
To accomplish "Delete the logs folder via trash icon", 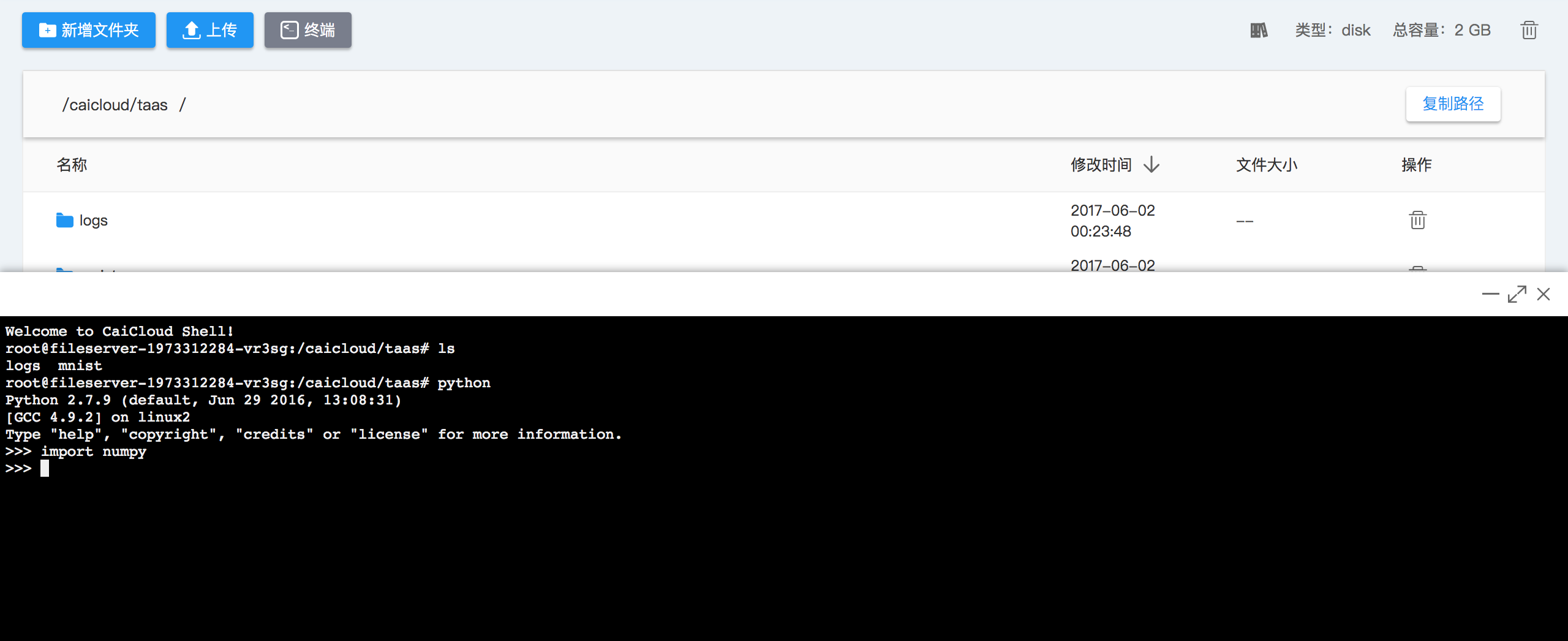I will click(1417, 220).
